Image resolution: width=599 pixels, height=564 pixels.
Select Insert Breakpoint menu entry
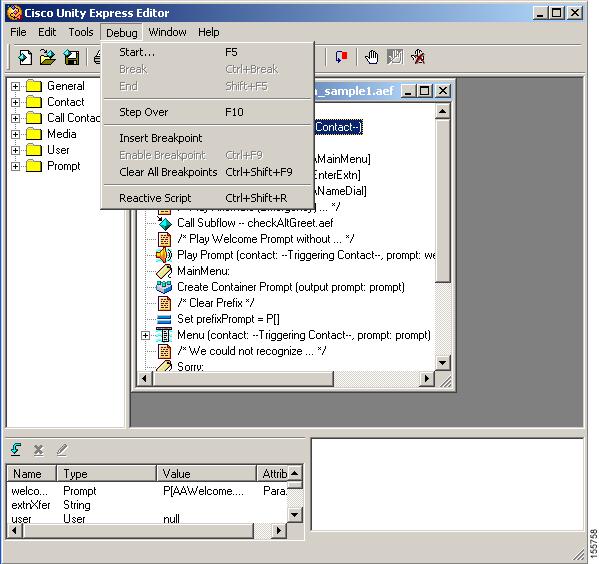[x=207, y=138]
